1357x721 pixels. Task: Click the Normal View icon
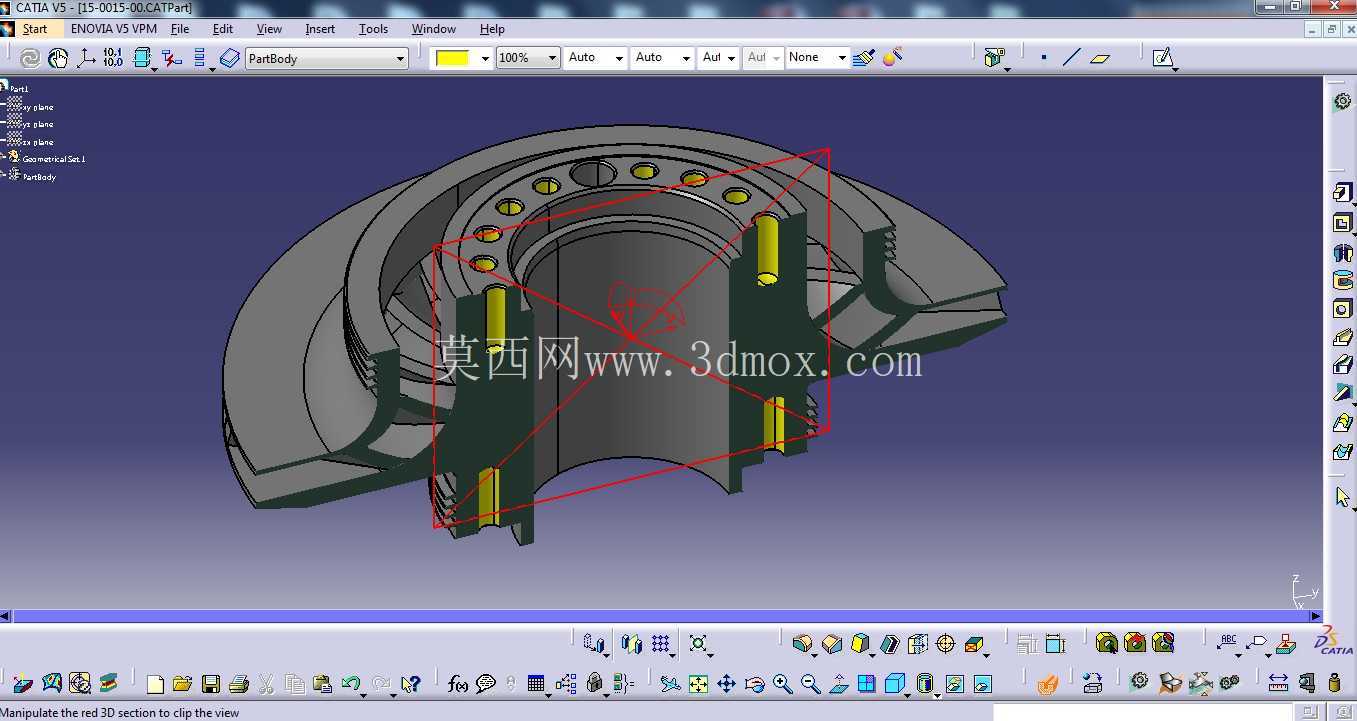[x=838, y=684]
